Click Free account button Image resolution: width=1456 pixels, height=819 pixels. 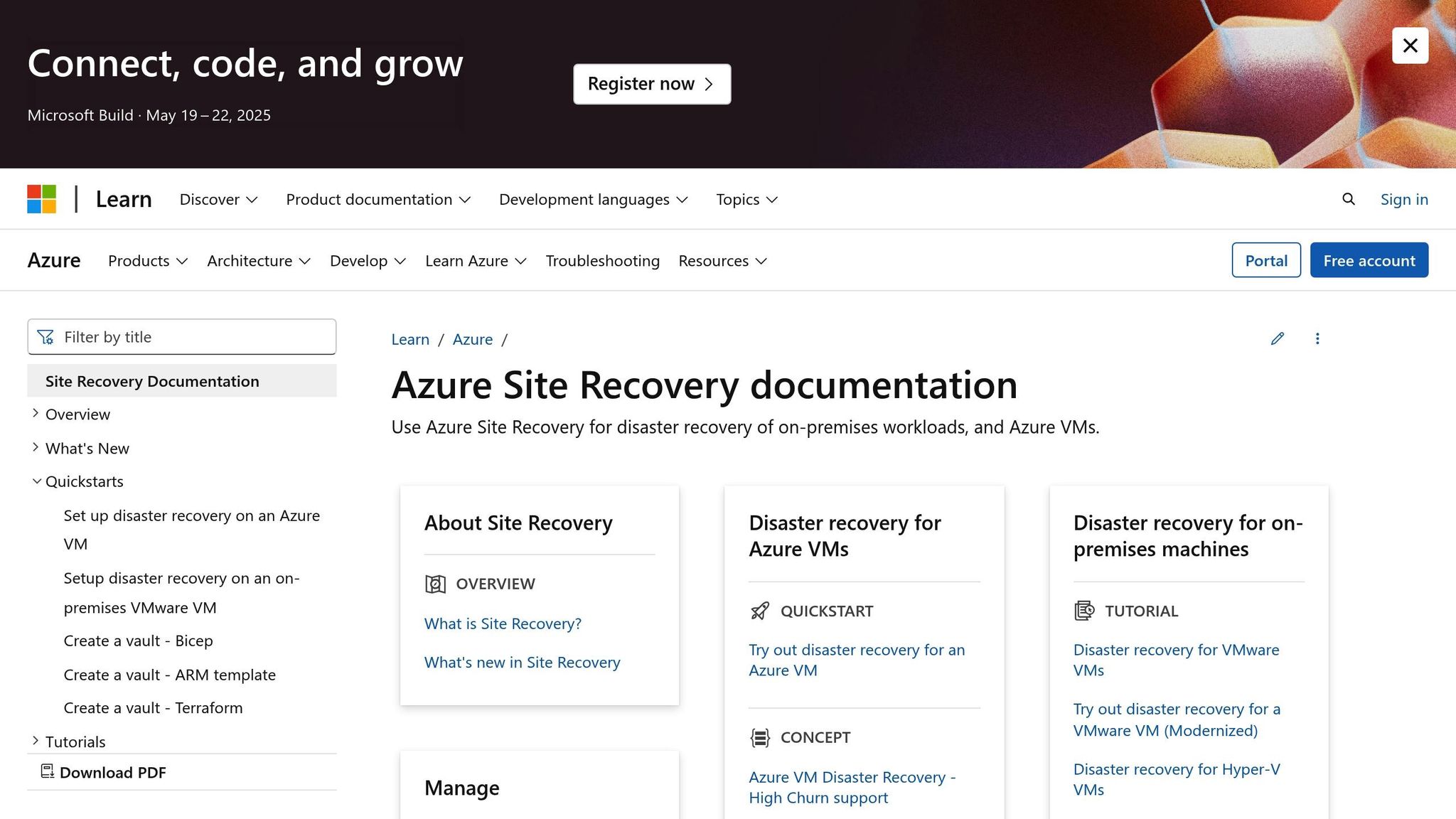coord(1369,260)
